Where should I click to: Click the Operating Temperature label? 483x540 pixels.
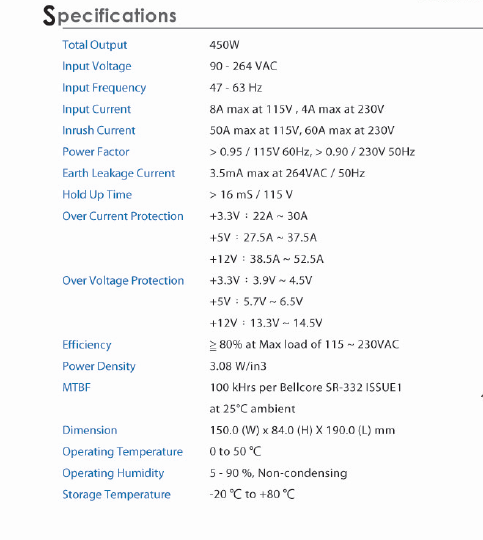point(123,452)
